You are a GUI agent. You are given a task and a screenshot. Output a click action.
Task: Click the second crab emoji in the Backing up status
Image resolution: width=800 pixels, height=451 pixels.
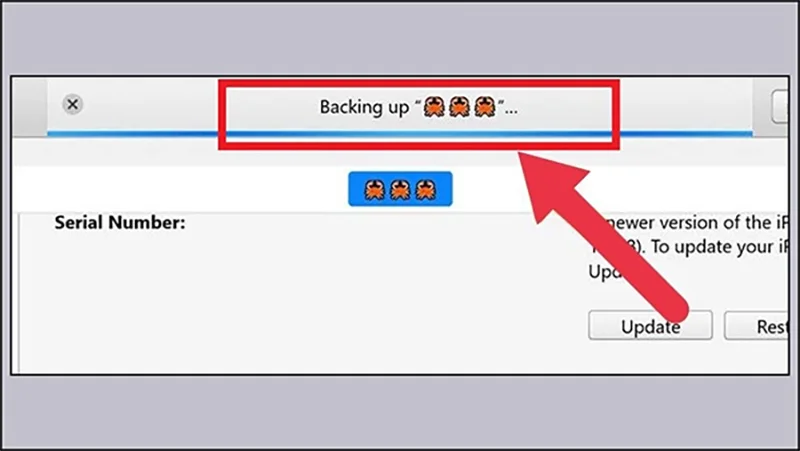(x=459, y=107)
